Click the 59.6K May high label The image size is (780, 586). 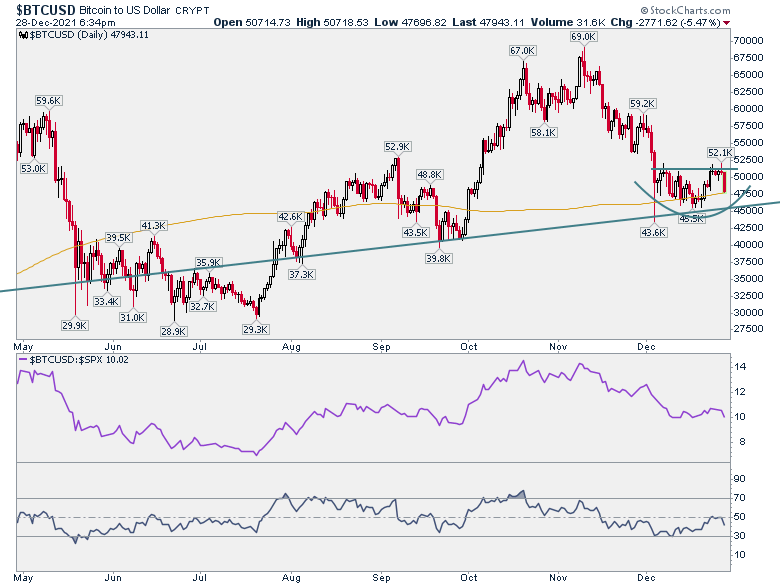[48, 101]
